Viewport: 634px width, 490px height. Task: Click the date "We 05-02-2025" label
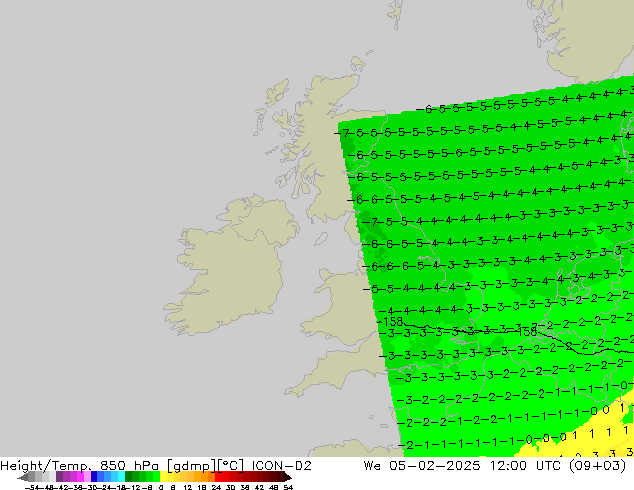[x=422, y=466]
